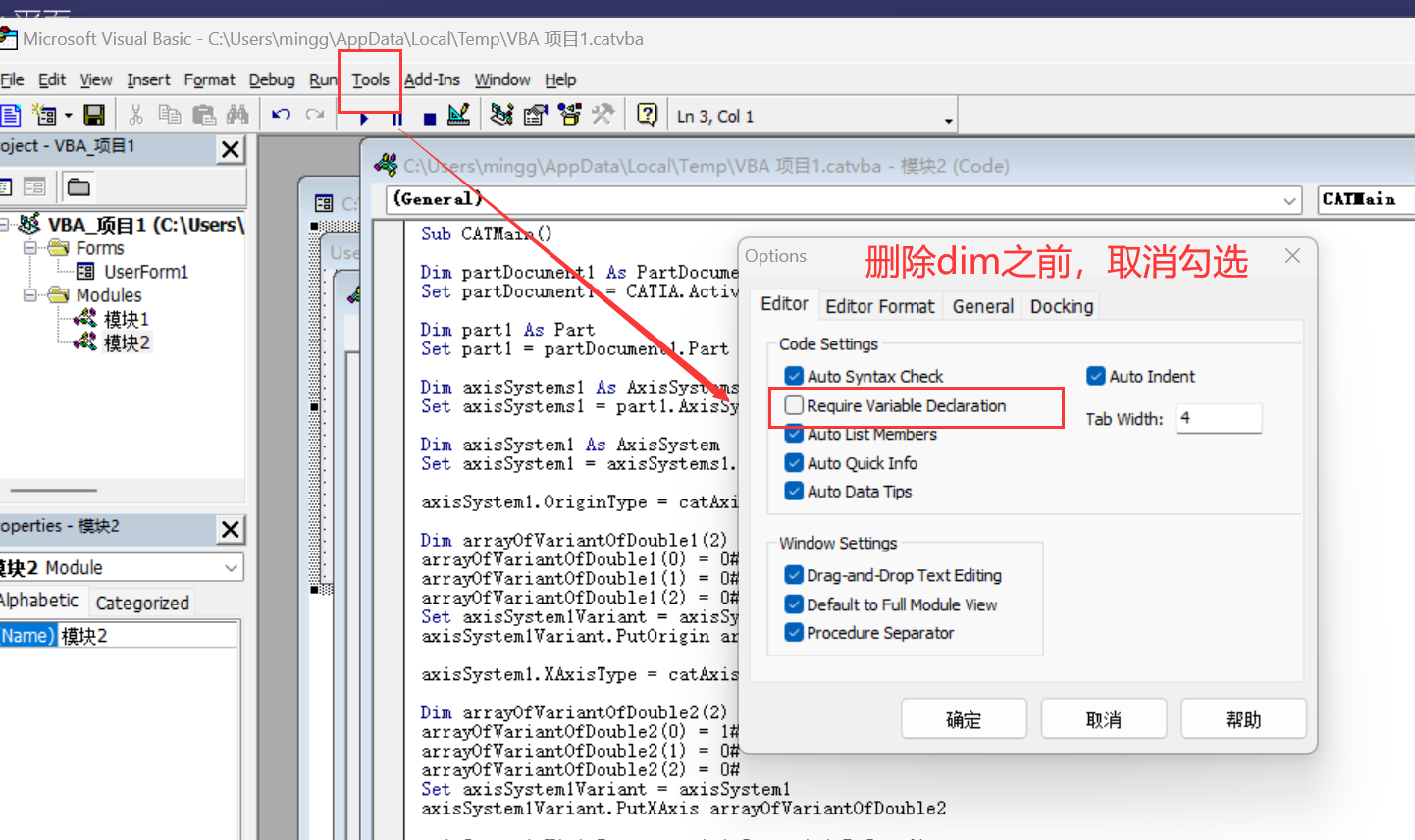Select 模块1 in project tree

(x=127, y=319)
